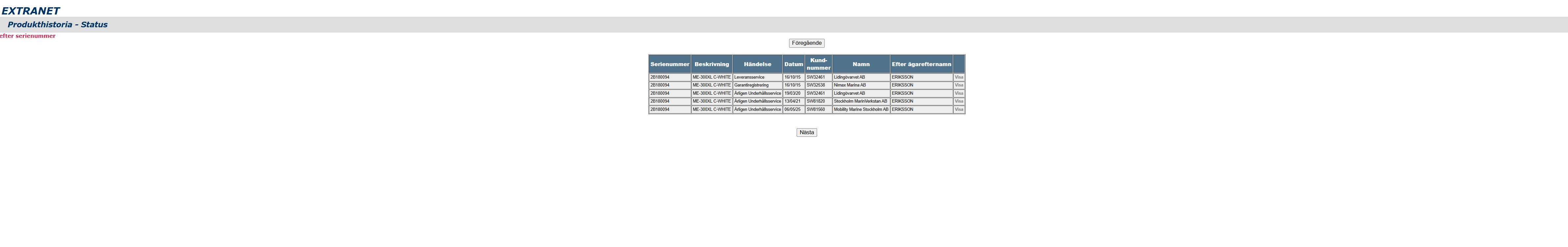The height and width of the screenshot is (247, 1568).
Task: Select the Mobility Marine Stockholm AB cell
Action: click(861, 110)
